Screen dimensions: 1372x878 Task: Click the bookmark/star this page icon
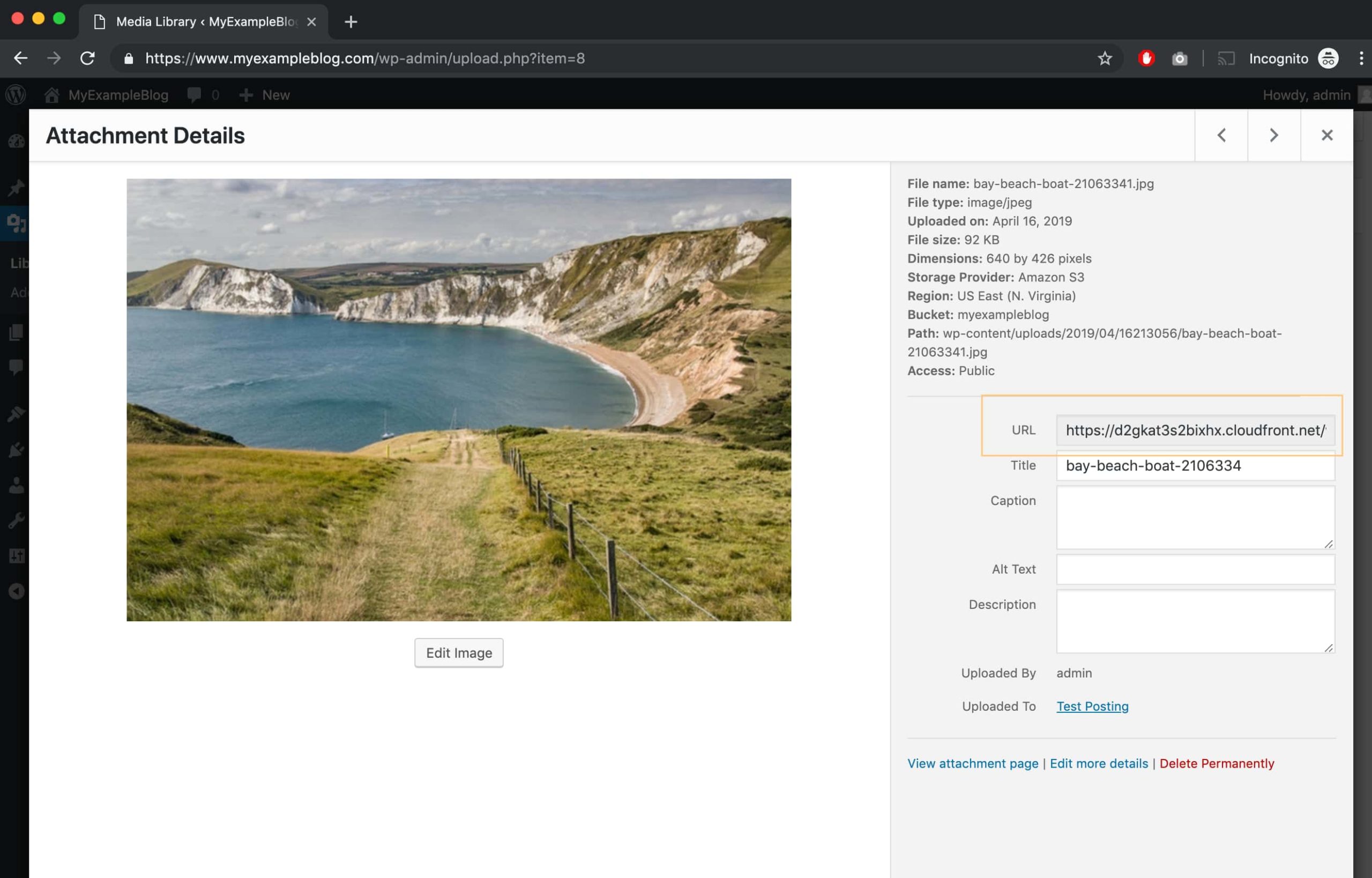pyautogui.click(x=1104, y=58)
